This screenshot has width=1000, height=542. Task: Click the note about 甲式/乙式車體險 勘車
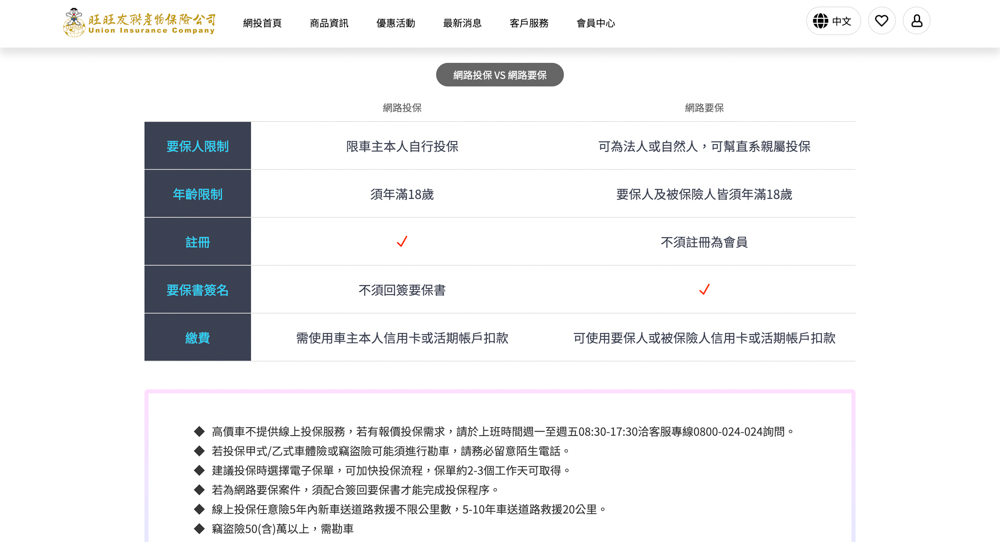(x=390, y=451)
